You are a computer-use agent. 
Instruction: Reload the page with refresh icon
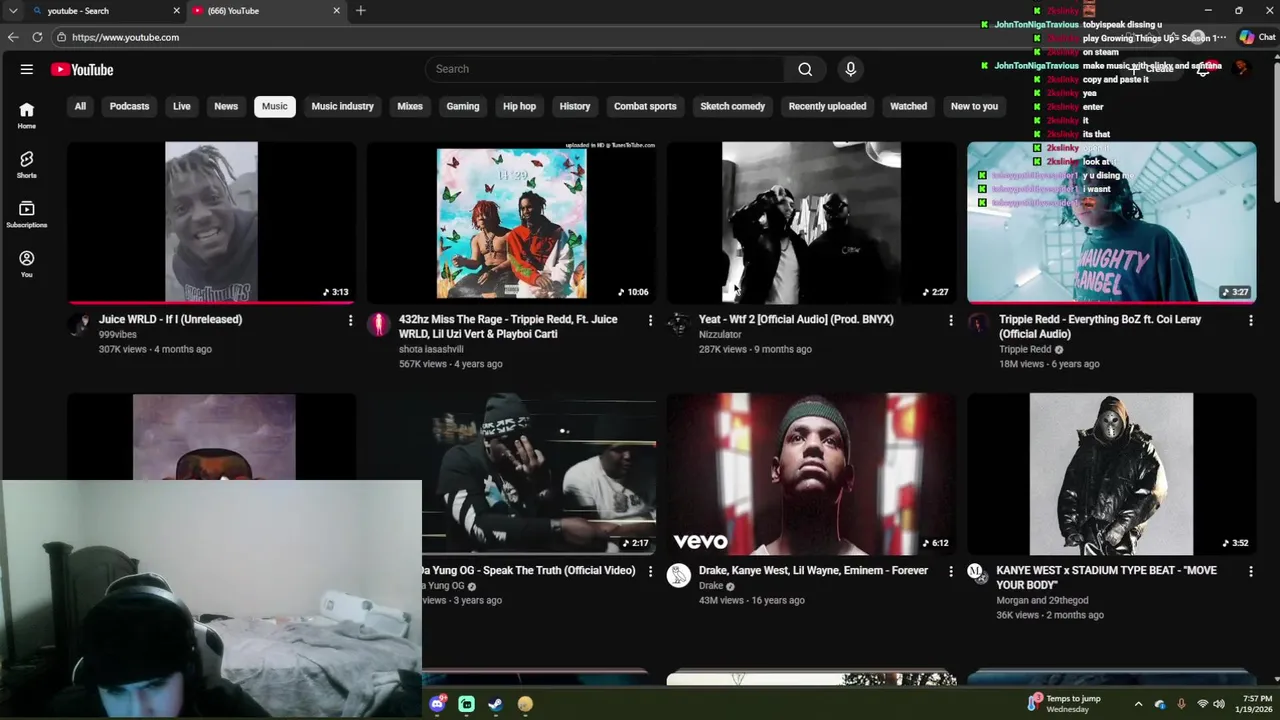point(37,37)
